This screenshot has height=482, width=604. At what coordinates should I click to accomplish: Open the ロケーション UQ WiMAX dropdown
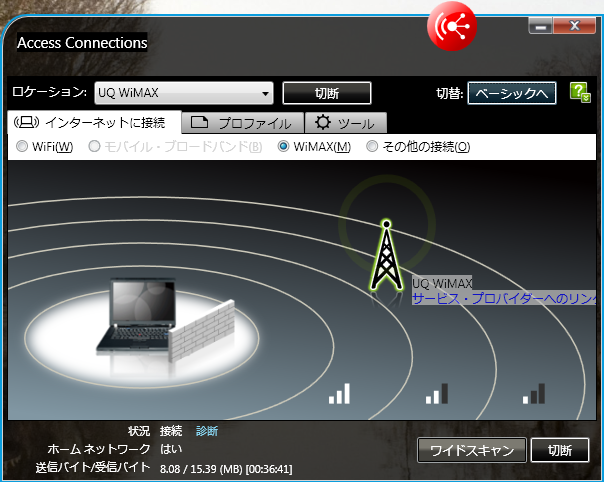(184, 93)
